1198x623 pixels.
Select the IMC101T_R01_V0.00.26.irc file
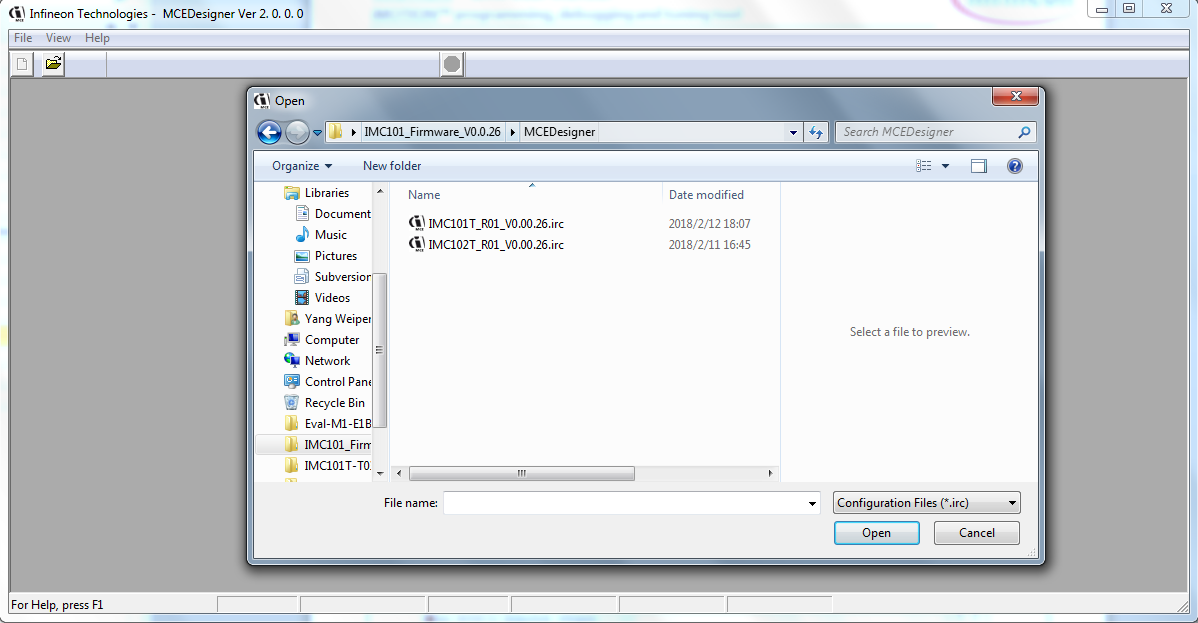coord(495,224)
